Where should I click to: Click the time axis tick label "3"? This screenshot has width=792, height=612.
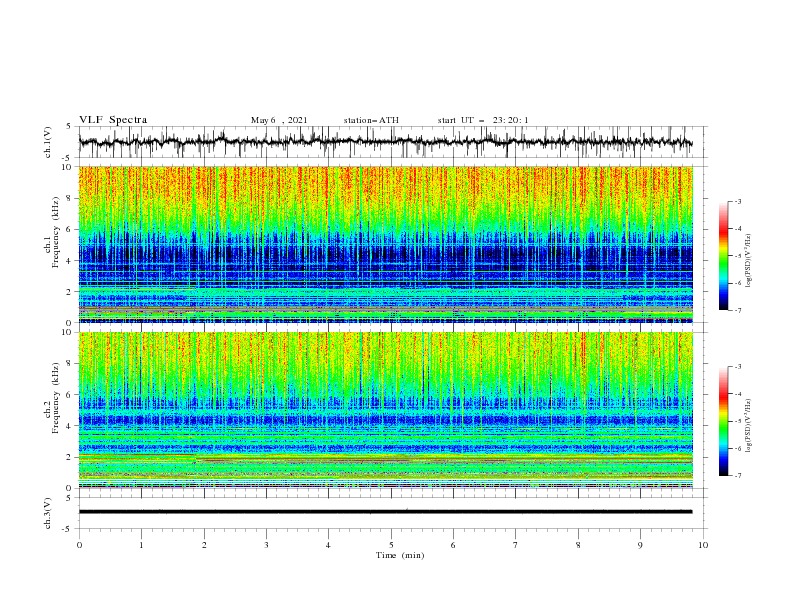(x=266, y=545)
